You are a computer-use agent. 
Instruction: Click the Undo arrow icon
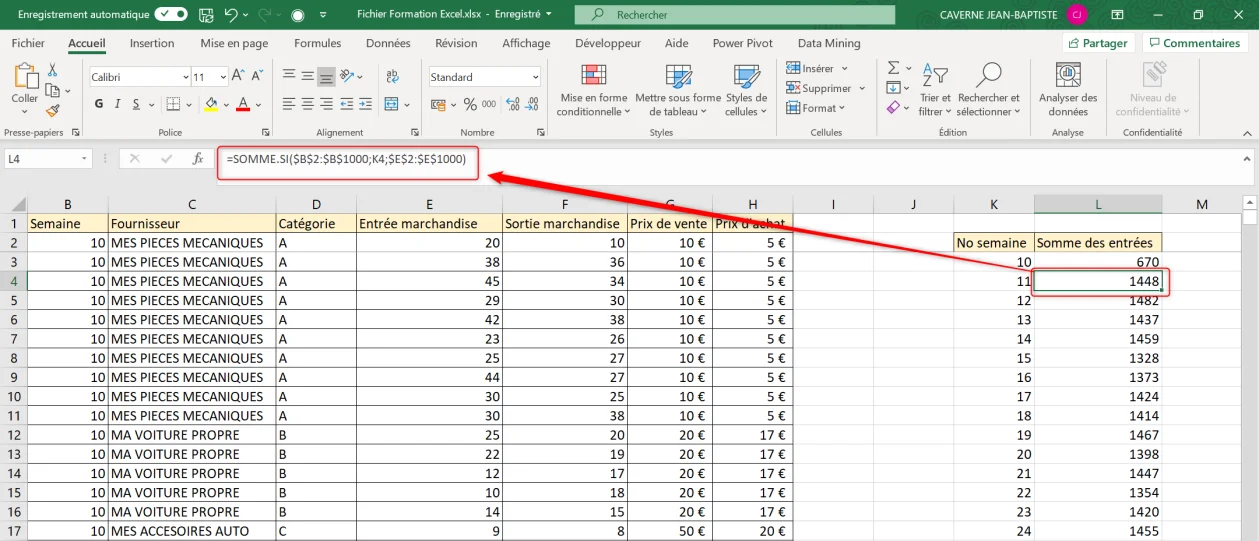tap(232, 15)
